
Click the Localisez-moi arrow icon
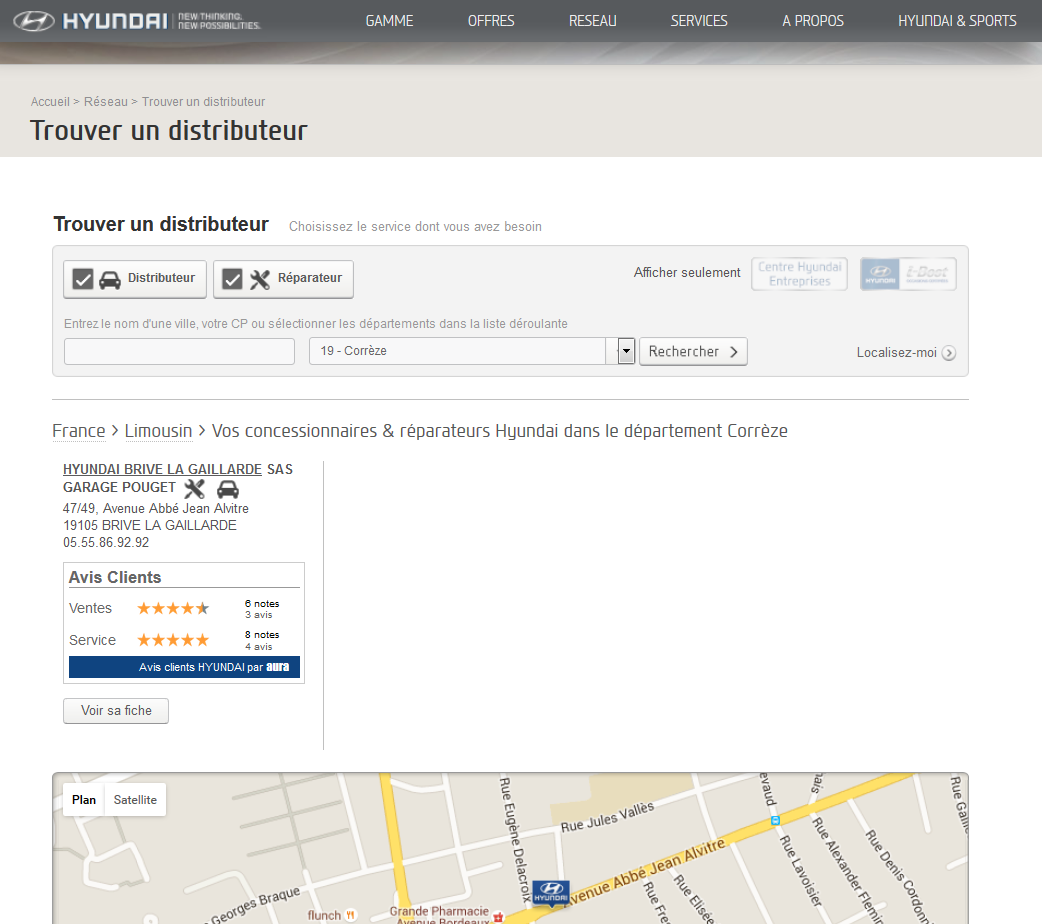(x=948, y=353)
